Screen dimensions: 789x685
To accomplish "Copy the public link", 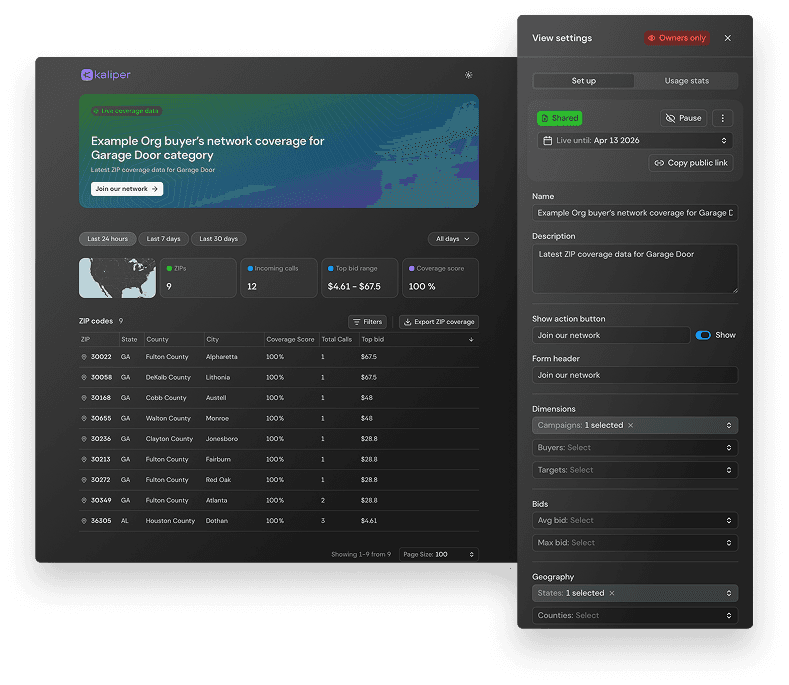I will 691,163.
